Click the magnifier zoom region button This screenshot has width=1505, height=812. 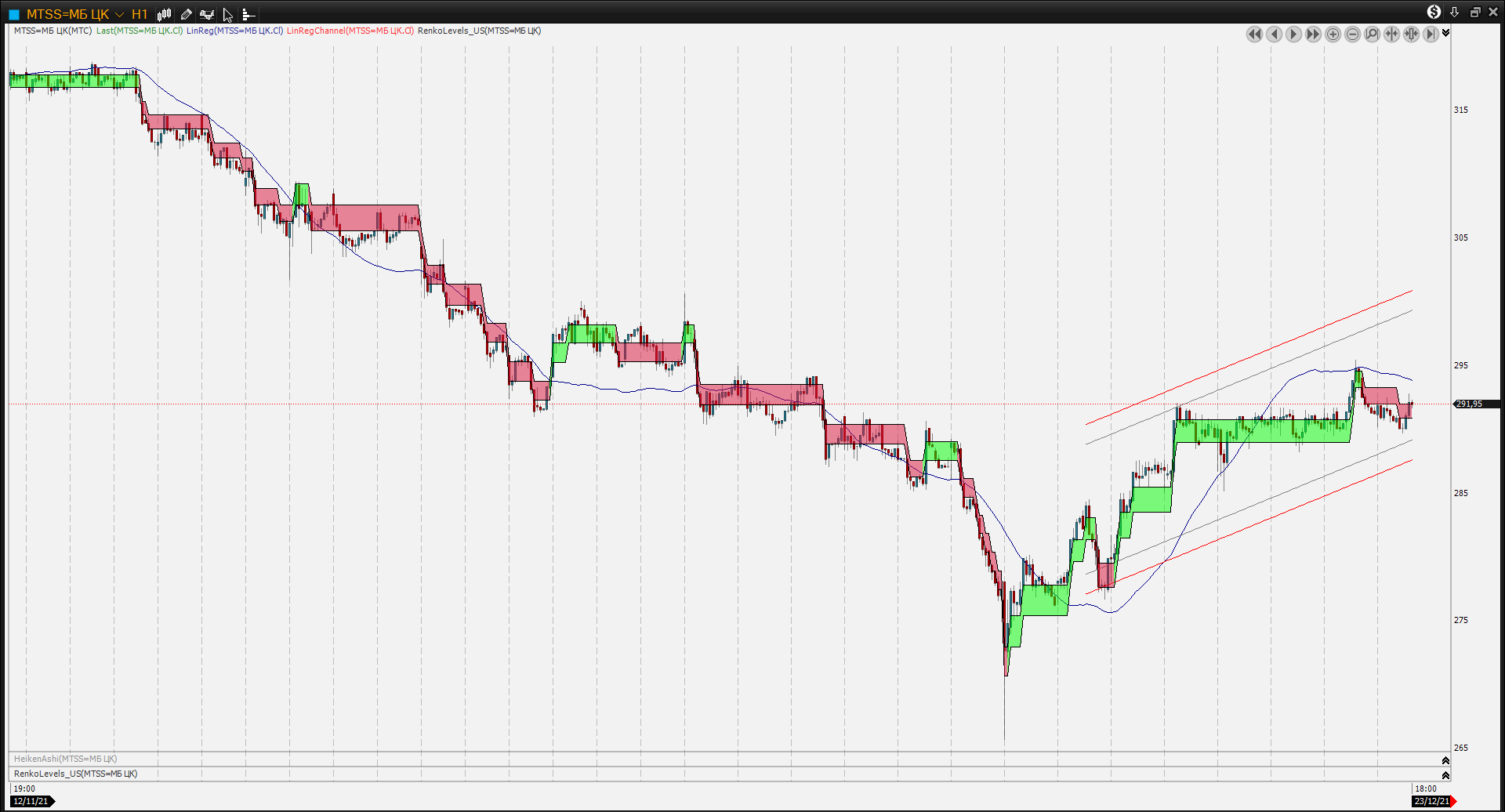click(1372, 34)
